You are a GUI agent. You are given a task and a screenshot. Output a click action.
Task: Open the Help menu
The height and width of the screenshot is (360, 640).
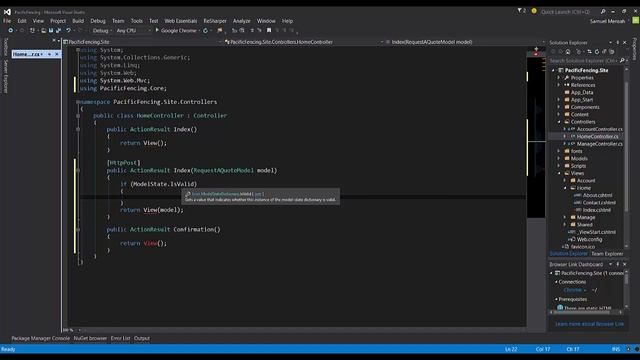[x=287, y=21]
